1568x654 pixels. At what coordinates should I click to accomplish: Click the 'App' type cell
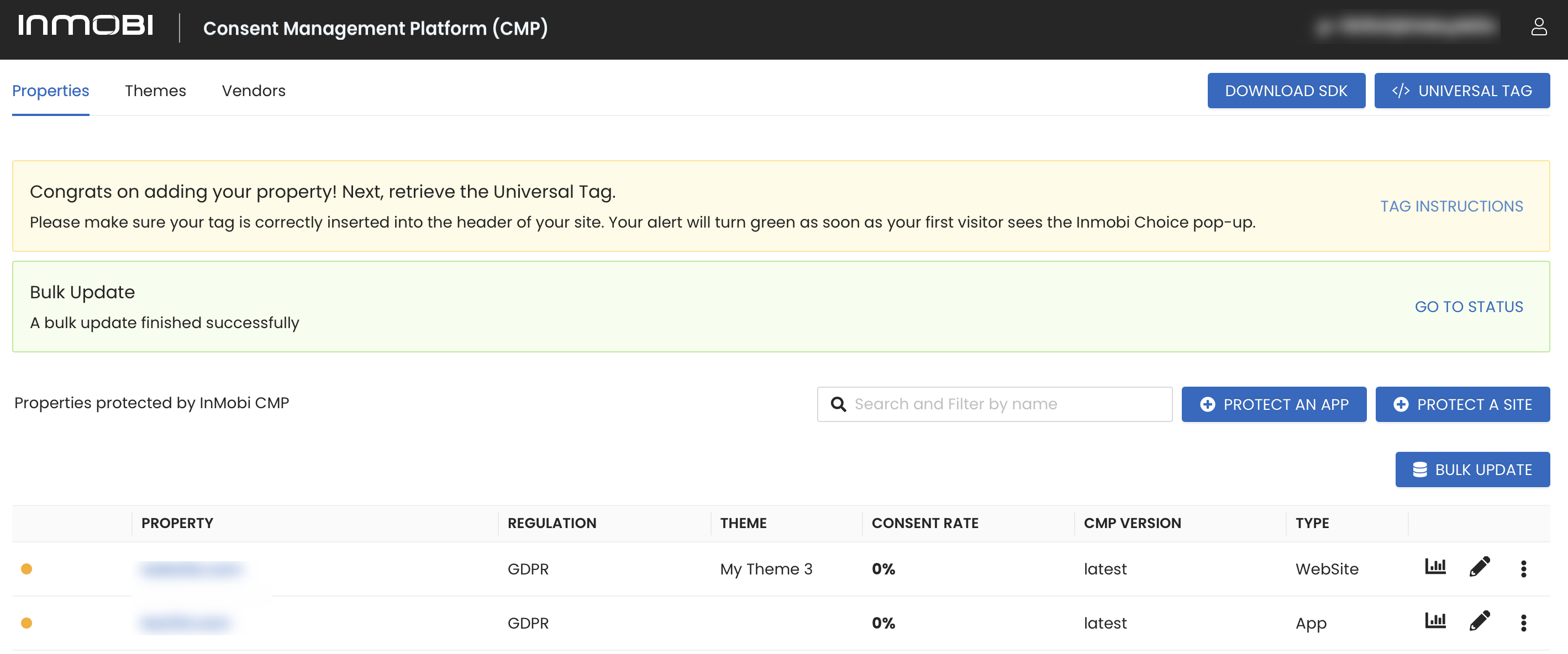[1311, 623]
